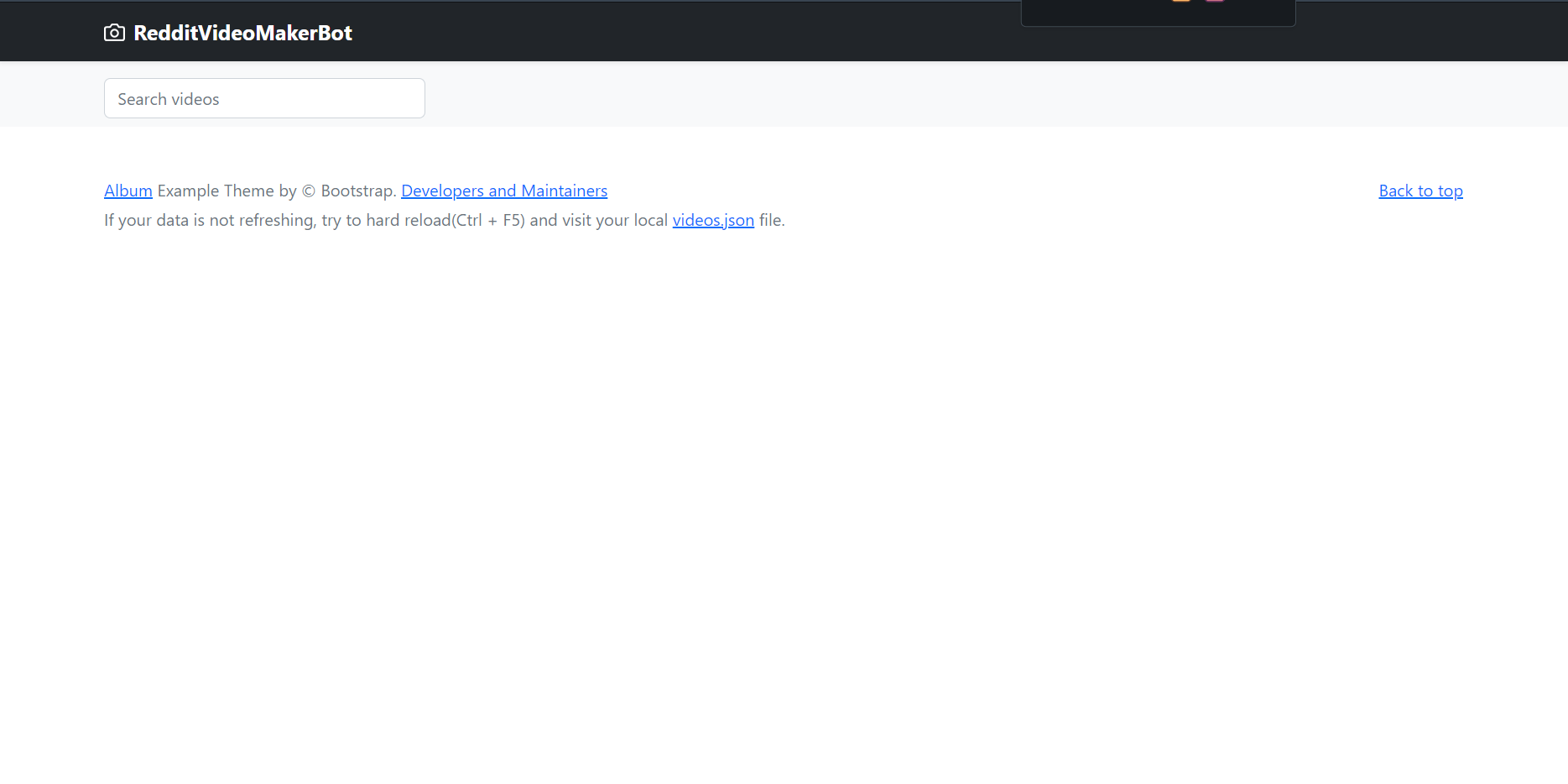Click the camera icon in the header
The height and width of the screenshot is (784, 1568).
(114, 33)
